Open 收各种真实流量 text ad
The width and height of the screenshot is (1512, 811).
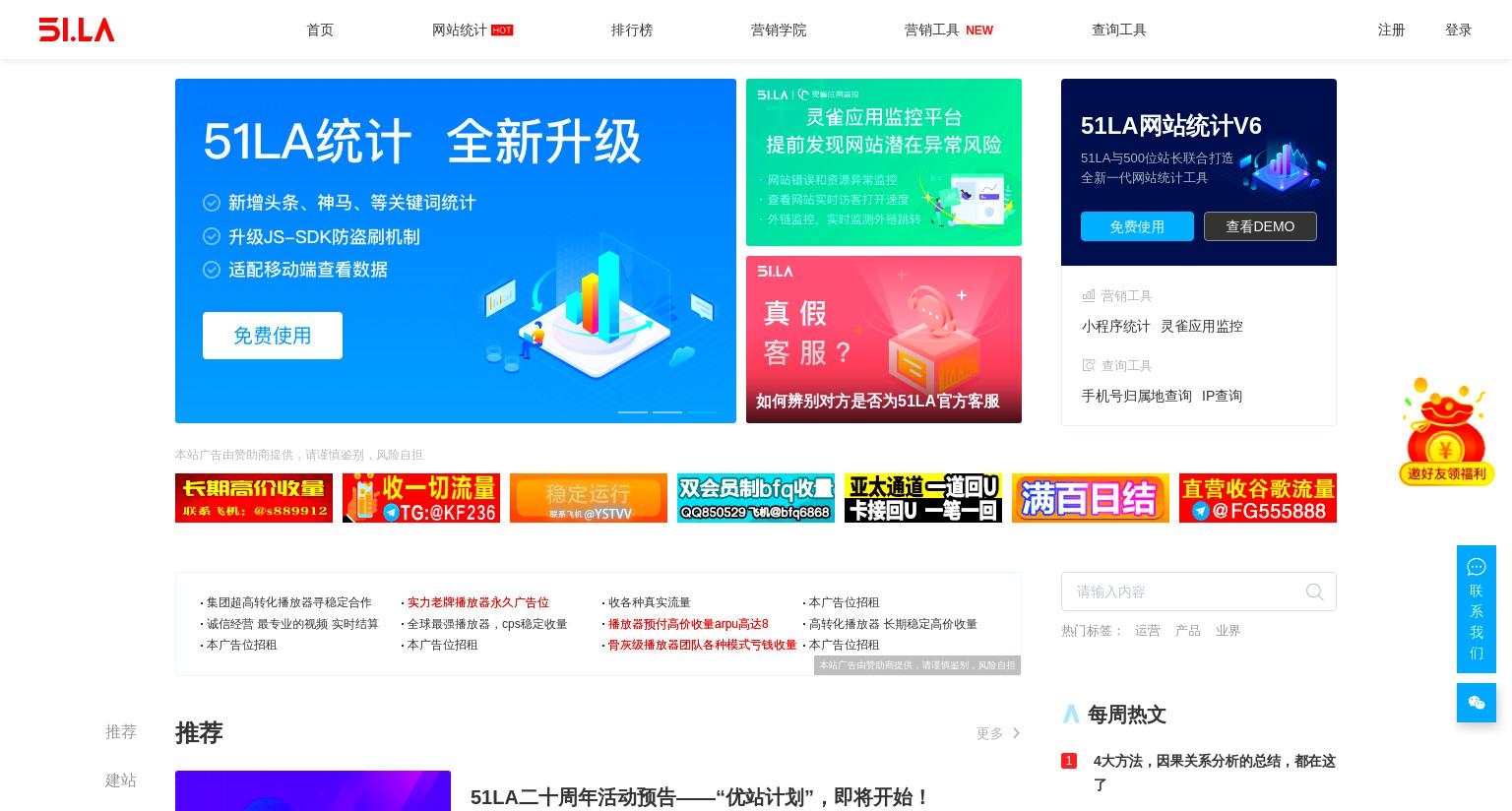pyautogui.click(x=649, y=602)
